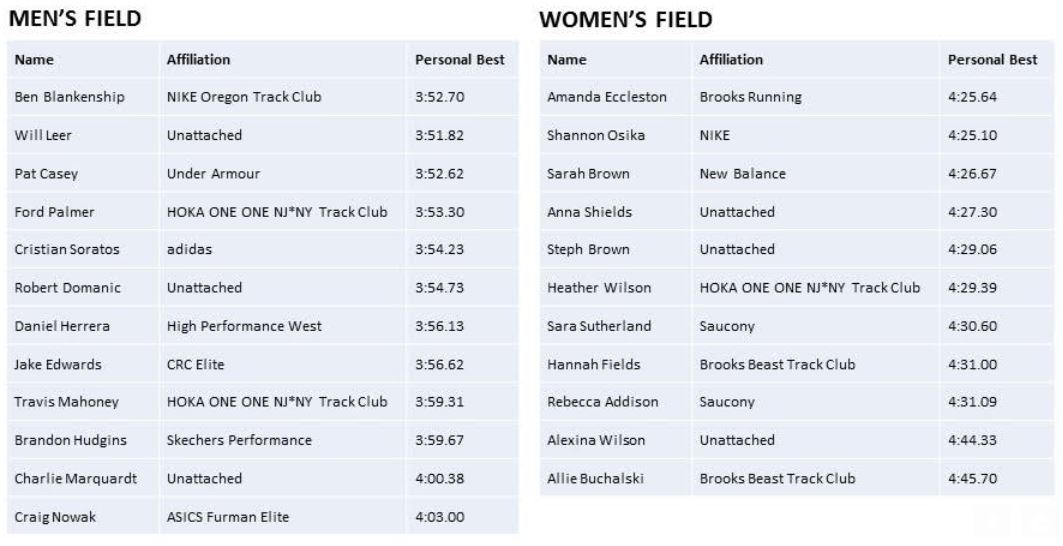This screenshot has height=546, width=1063.
Task: Click the Ford Palmer row name
Action: pyautogui.click(x=54, y=212)
